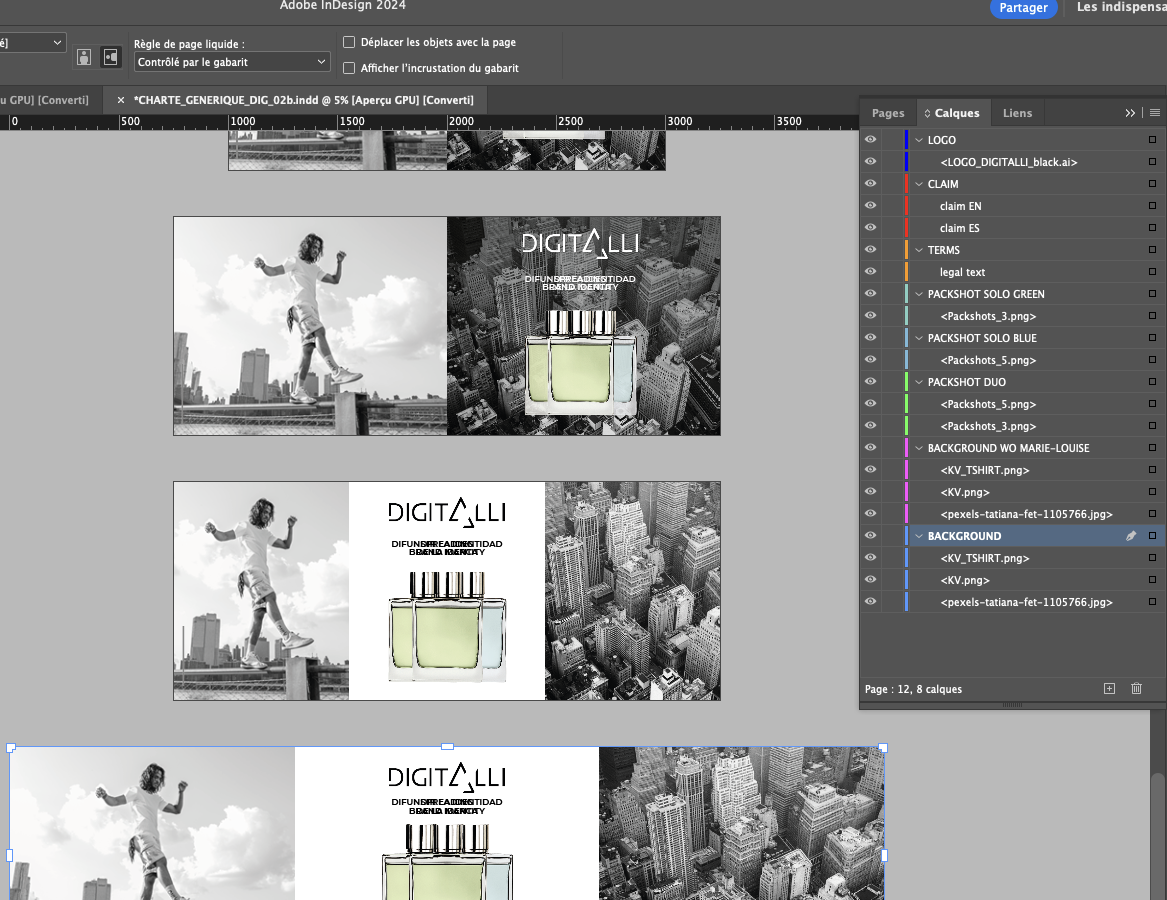This screenshot has height=900, width=1167.
Task: Delete selected layer with trash icon
Action: 1136,689
